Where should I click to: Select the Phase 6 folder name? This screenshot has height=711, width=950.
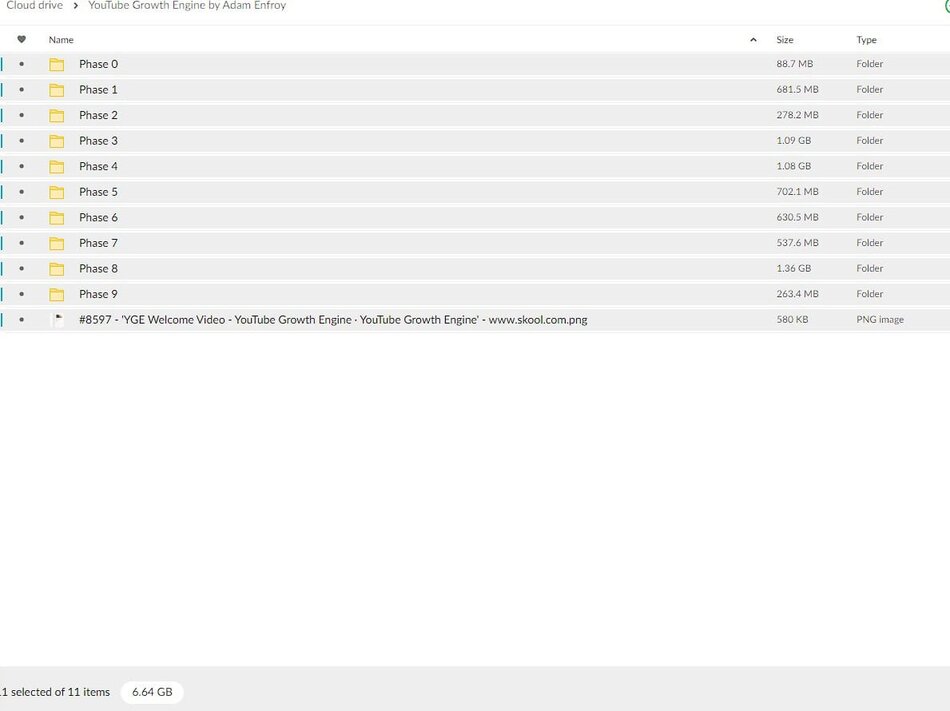click(98, 217)
